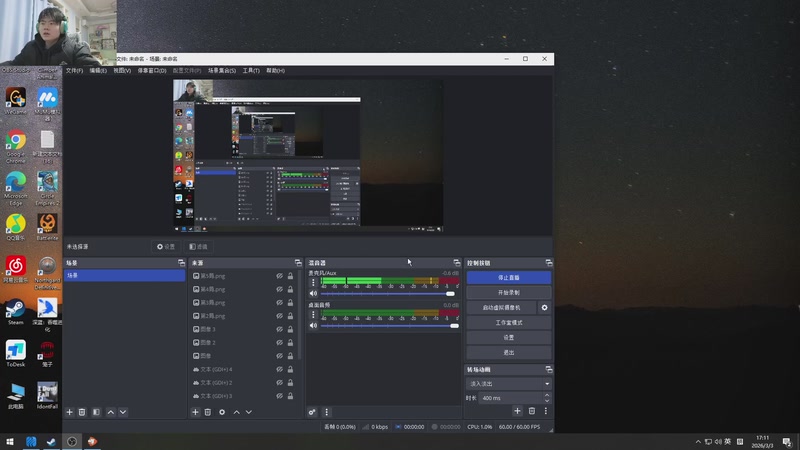Add a source with plus icon in 来源 panel
This screenshot has width=800, height=450.
(x=195, y=412)
